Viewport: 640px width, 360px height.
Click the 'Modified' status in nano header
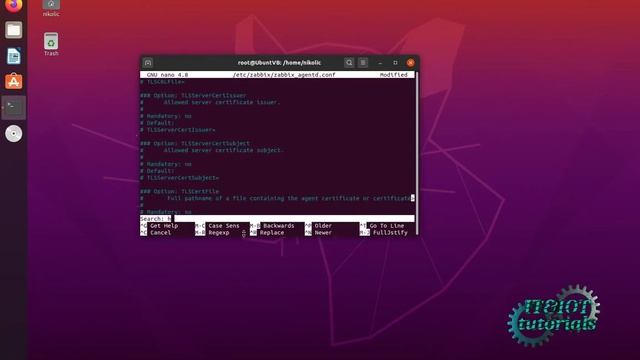[x=393, y=75]
